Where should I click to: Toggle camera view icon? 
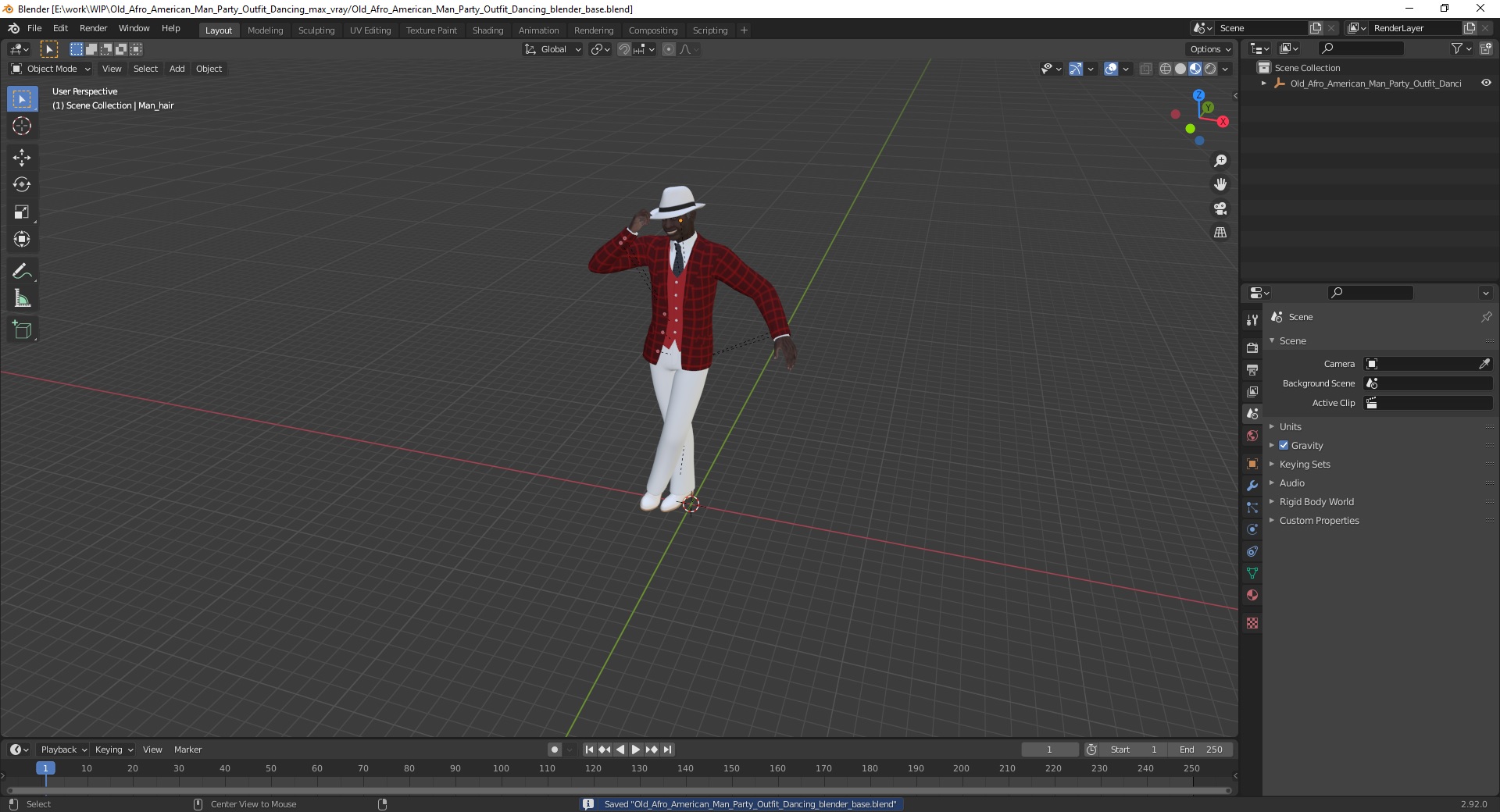[1220, 208]
